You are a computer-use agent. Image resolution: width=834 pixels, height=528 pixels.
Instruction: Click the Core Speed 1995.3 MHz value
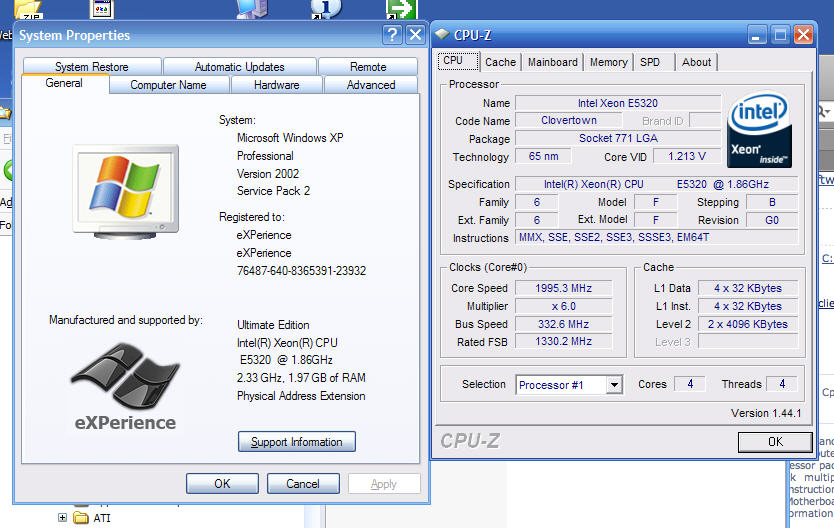563,288
